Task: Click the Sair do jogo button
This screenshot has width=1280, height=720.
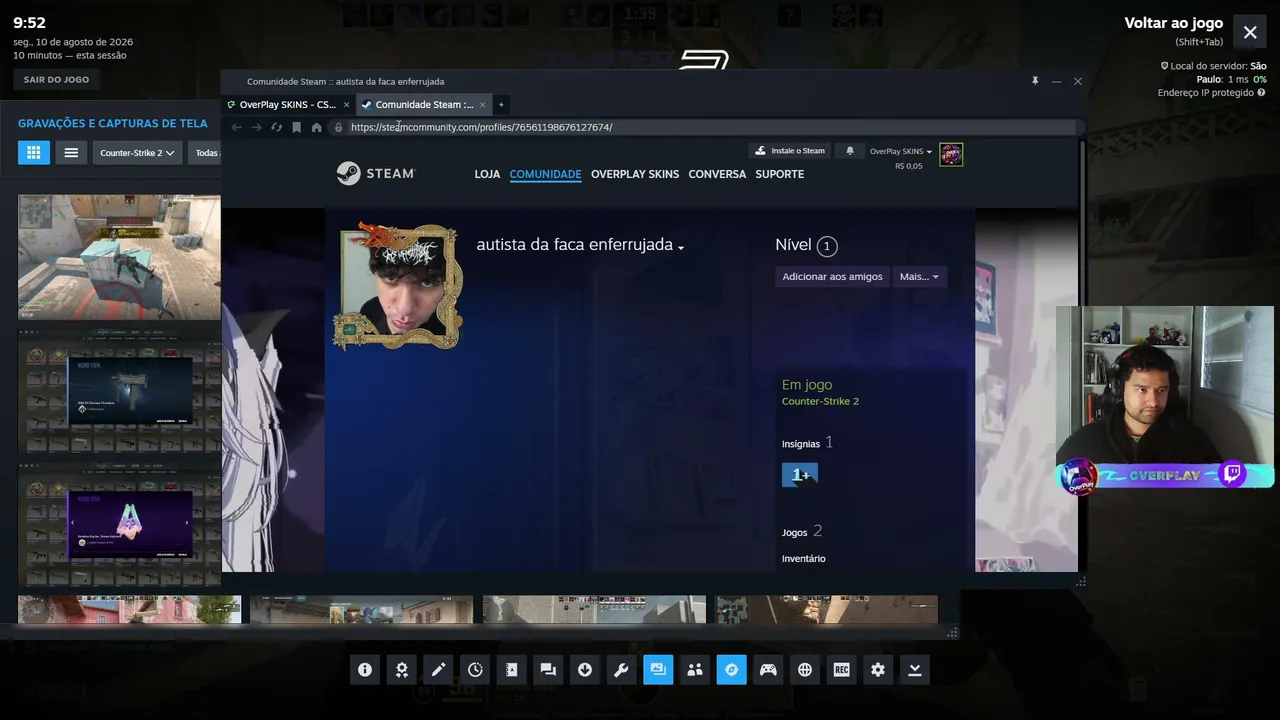Action: coord(57,79)
